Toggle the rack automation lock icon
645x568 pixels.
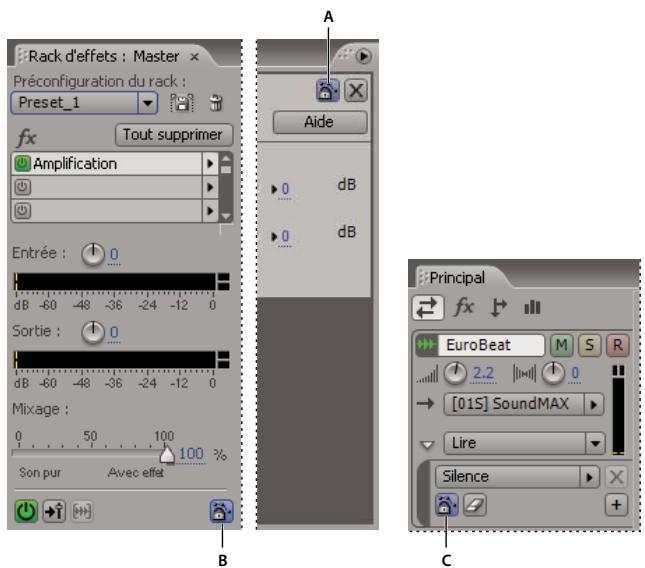pos(221,511)
